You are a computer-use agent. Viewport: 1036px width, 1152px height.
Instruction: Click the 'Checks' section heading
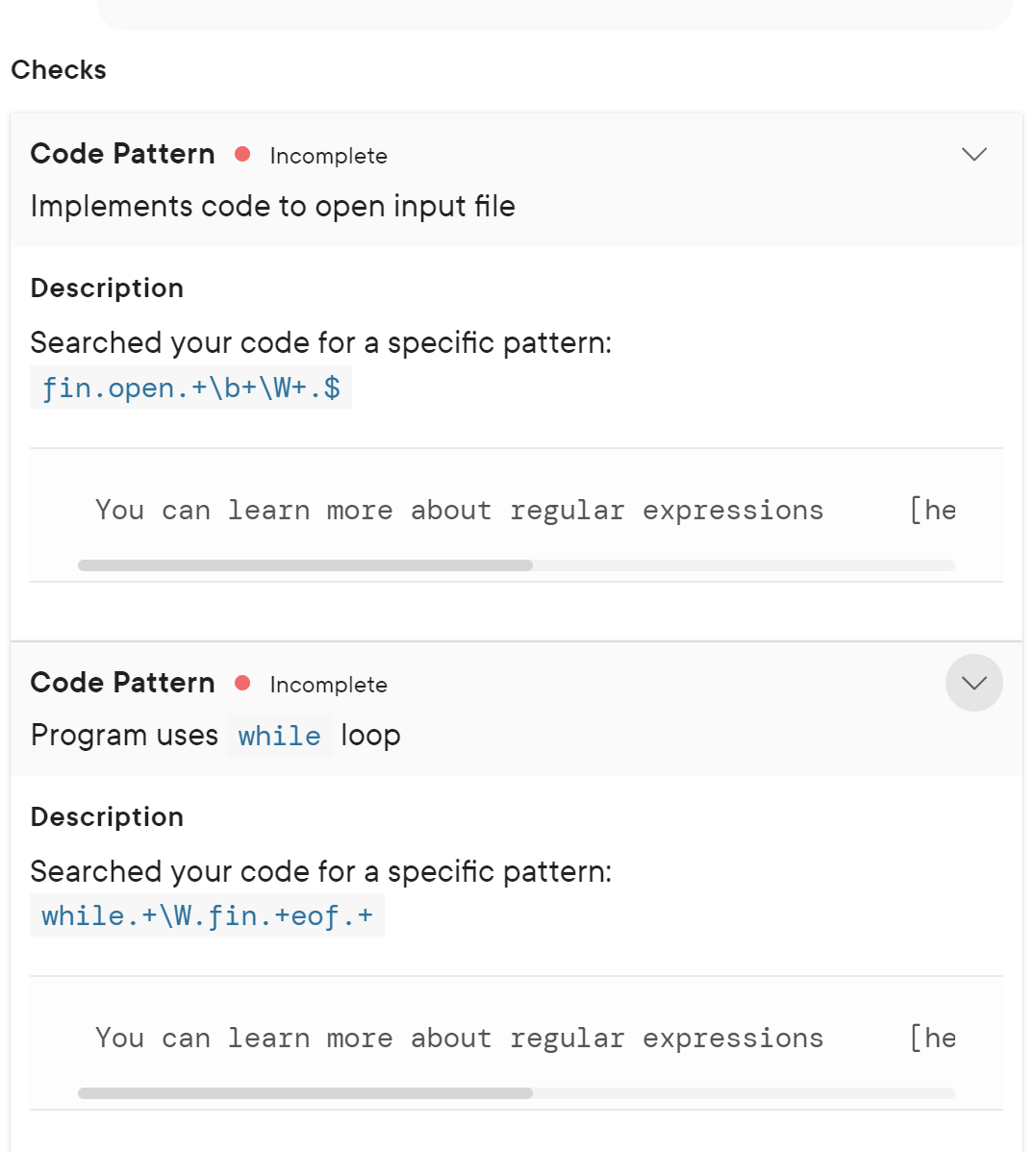coord(59,70)
